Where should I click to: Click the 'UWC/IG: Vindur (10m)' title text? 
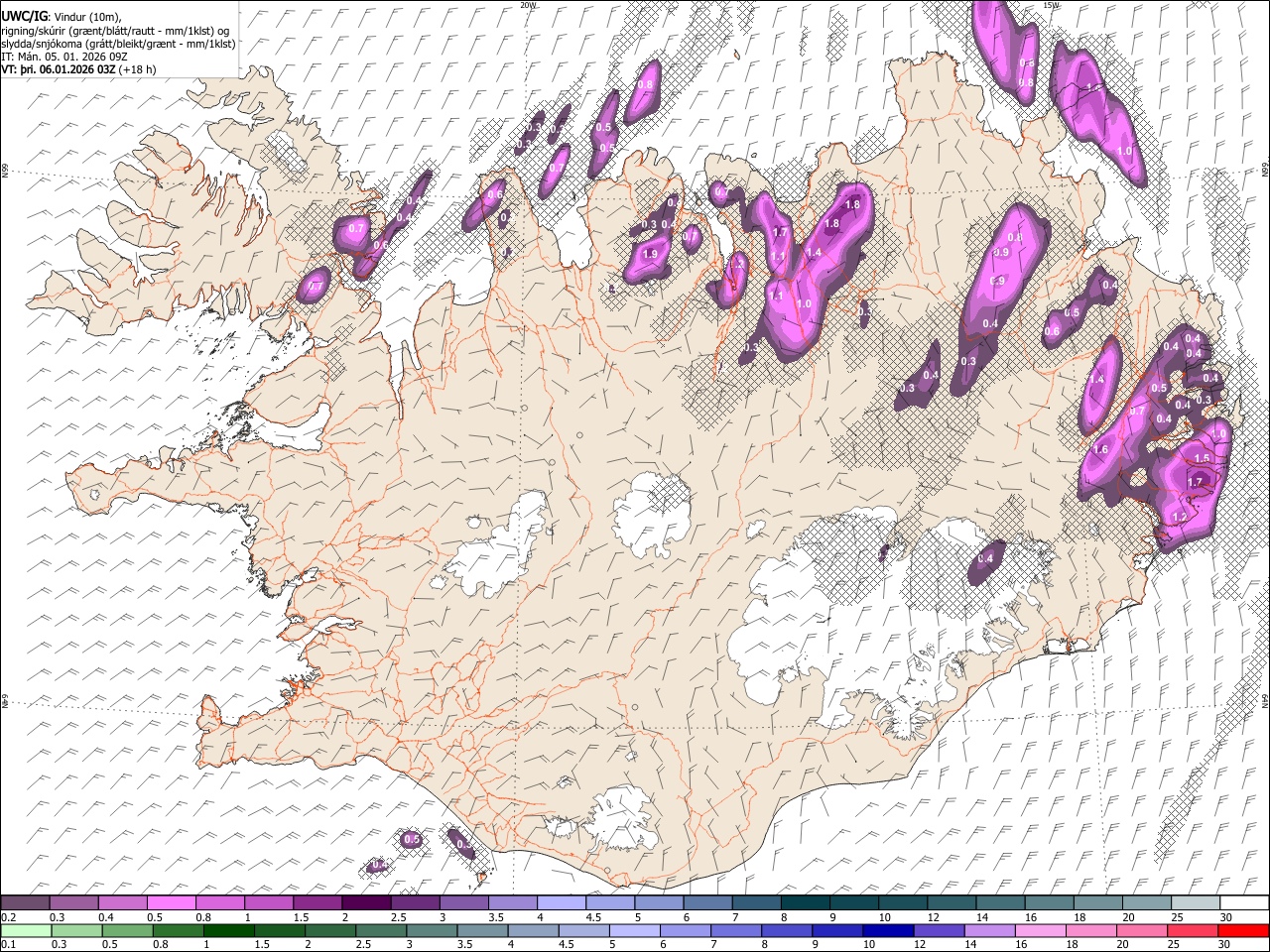click(x=62, y=16)
